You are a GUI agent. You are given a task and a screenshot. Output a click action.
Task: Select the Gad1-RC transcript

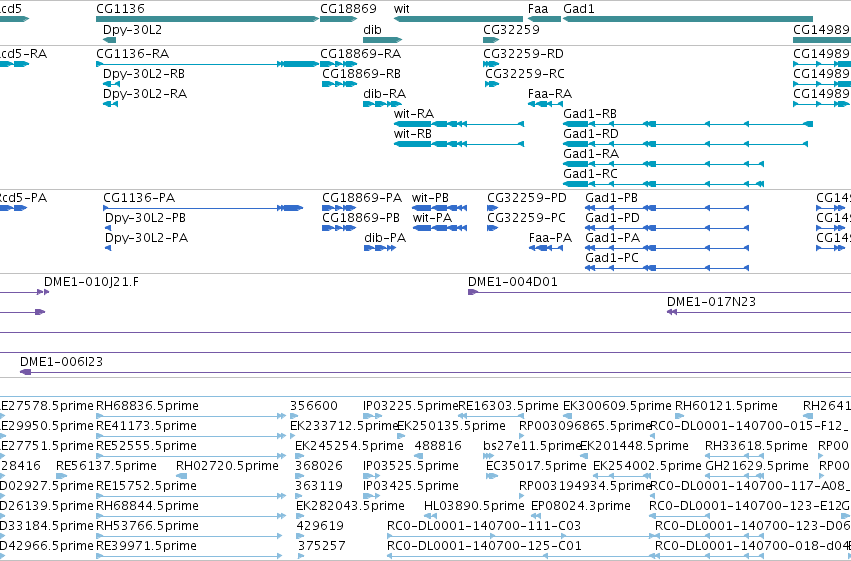664,184
